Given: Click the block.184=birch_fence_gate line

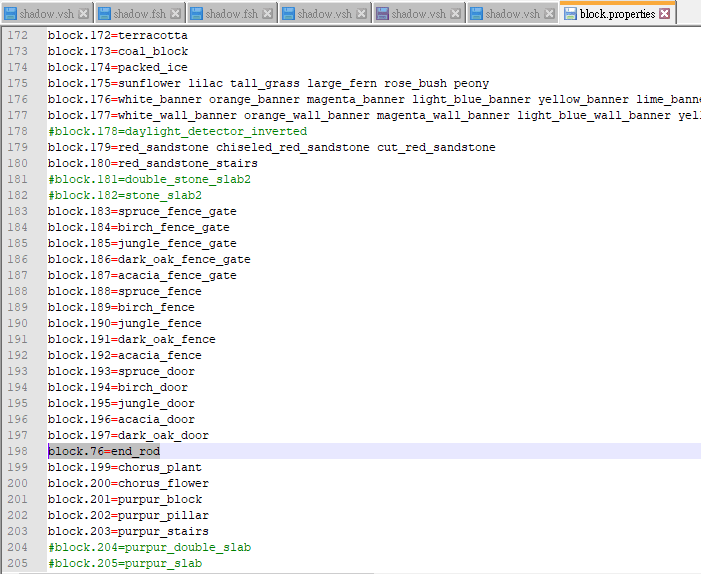Looking at the screenshot, I should (139, 228).
